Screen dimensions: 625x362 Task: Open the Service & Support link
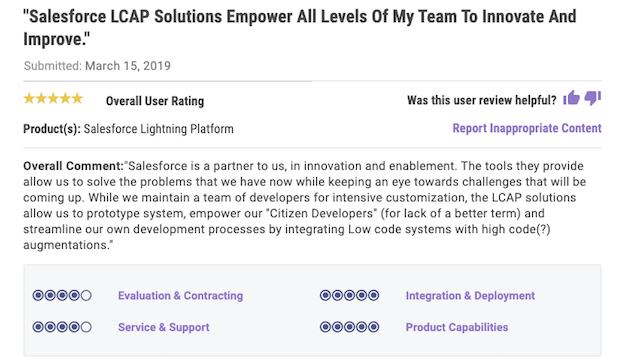(x=163, y=327)
